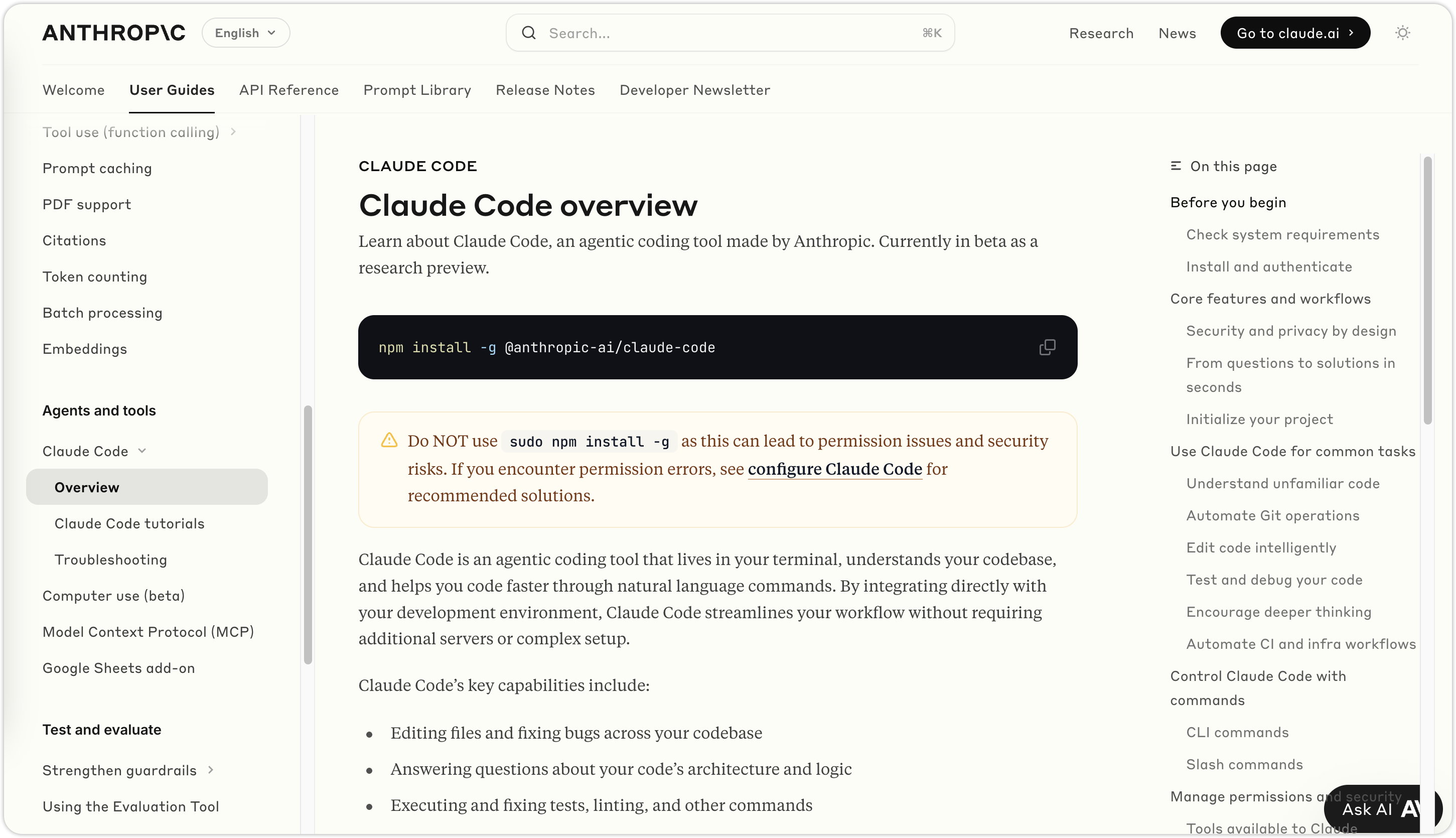This screenshot has width=1456, height=838.
Task: Open Claude Code tutorials in sidebar
Action: (x=129, y=523)
